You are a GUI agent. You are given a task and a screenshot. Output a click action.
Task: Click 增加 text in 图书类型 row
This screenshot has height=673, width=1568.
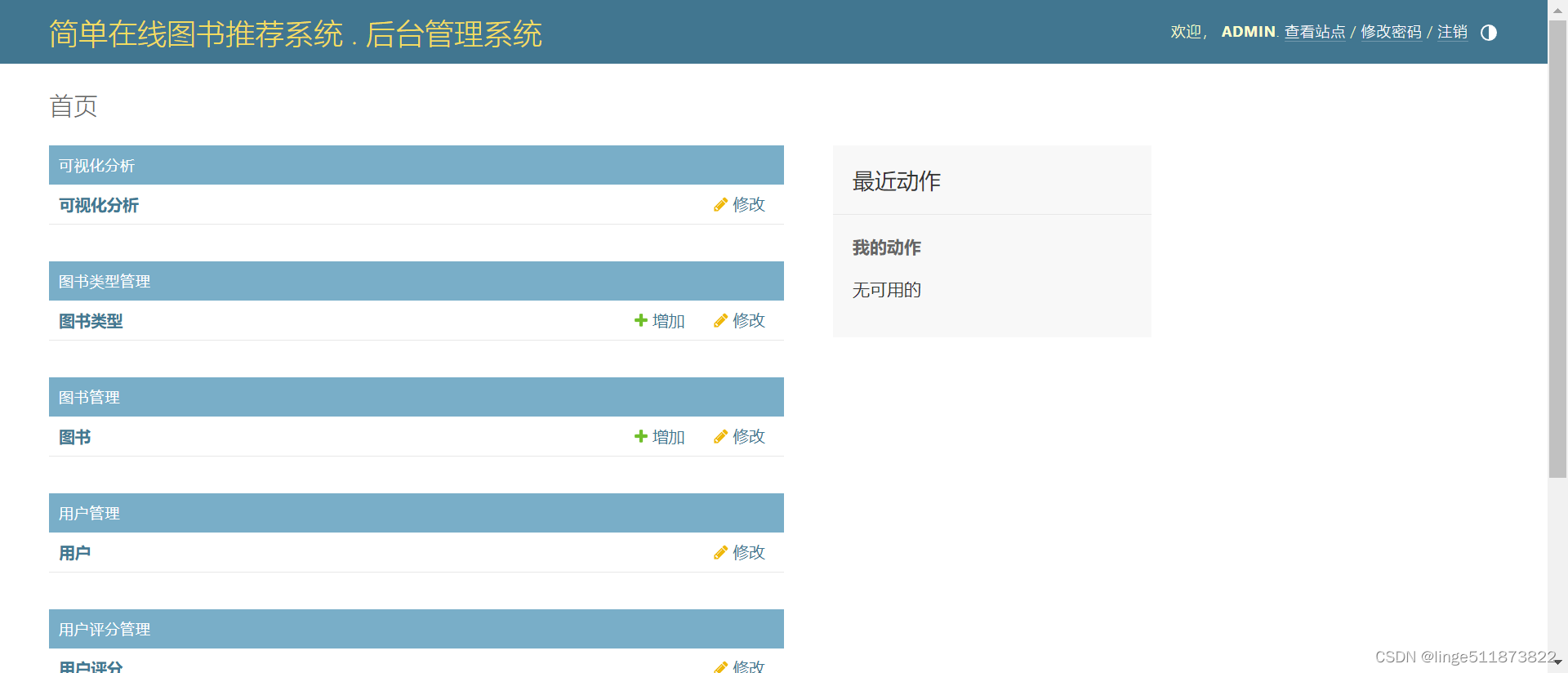pos(668,321)
